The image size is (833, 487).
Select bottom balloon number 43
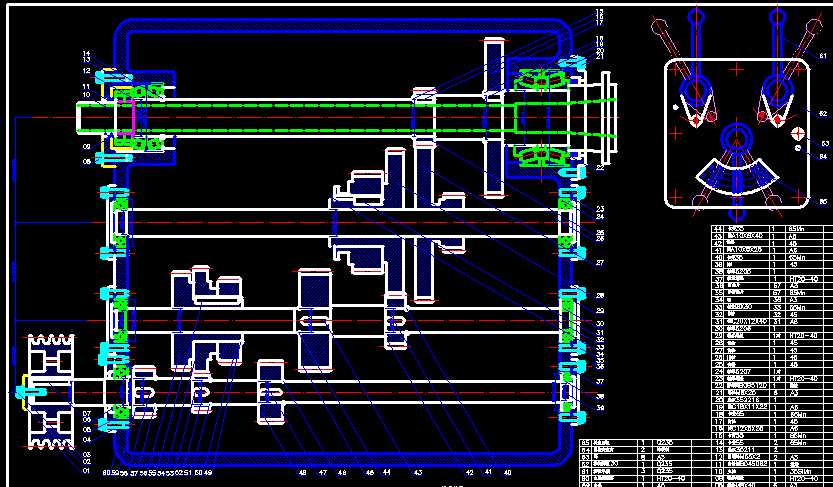coord(418,472)
